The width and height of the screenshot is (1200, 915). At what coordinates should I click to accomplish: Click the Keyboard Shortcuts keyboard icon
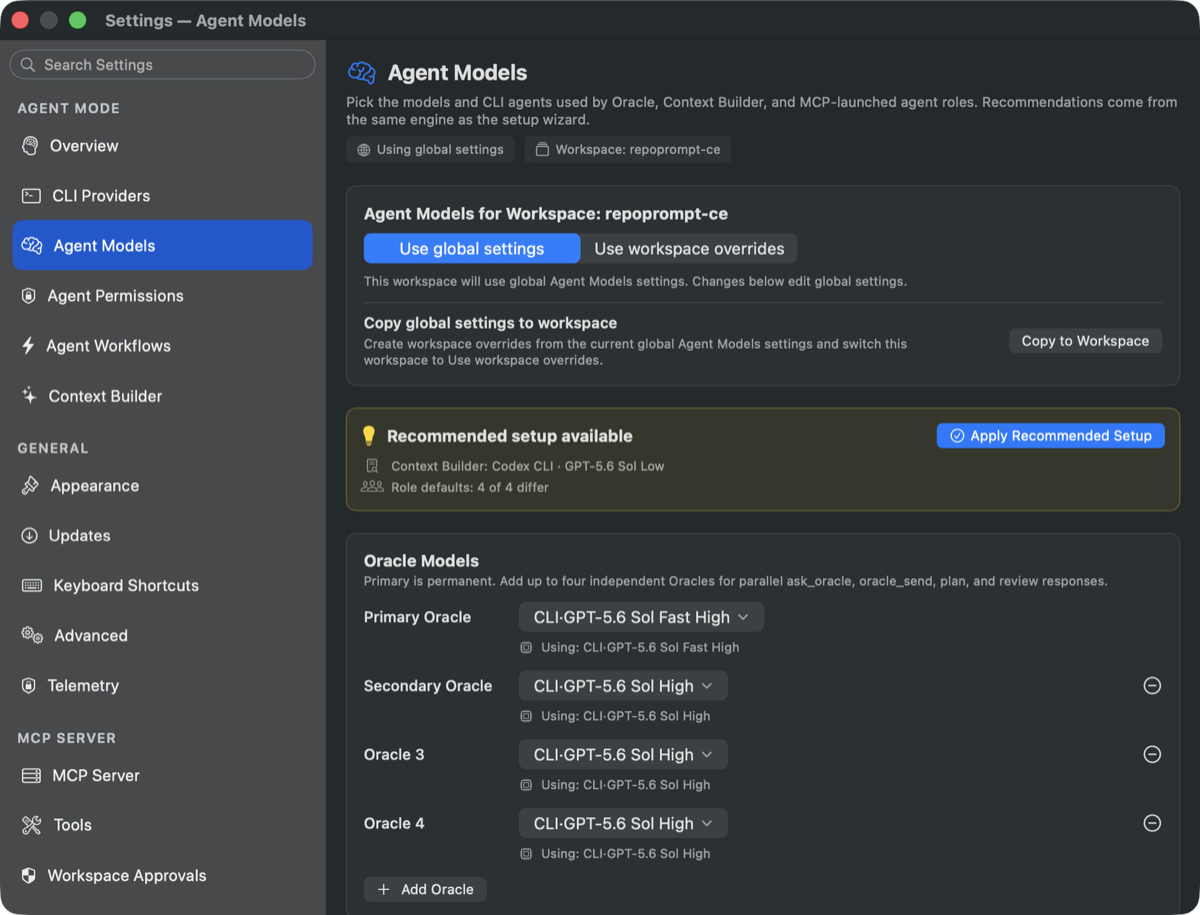(32, 586)
